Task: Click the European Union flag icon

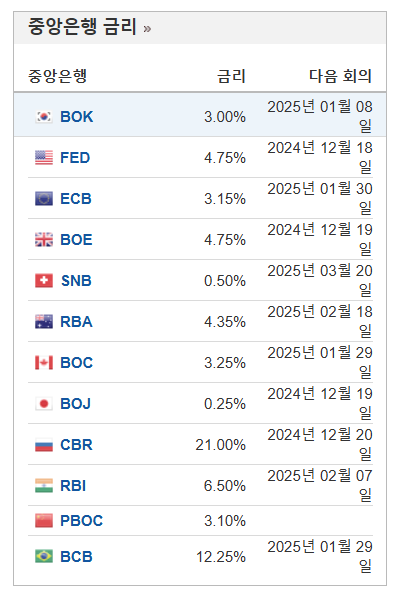Action: pyautogui.click(x=44, y=199)
